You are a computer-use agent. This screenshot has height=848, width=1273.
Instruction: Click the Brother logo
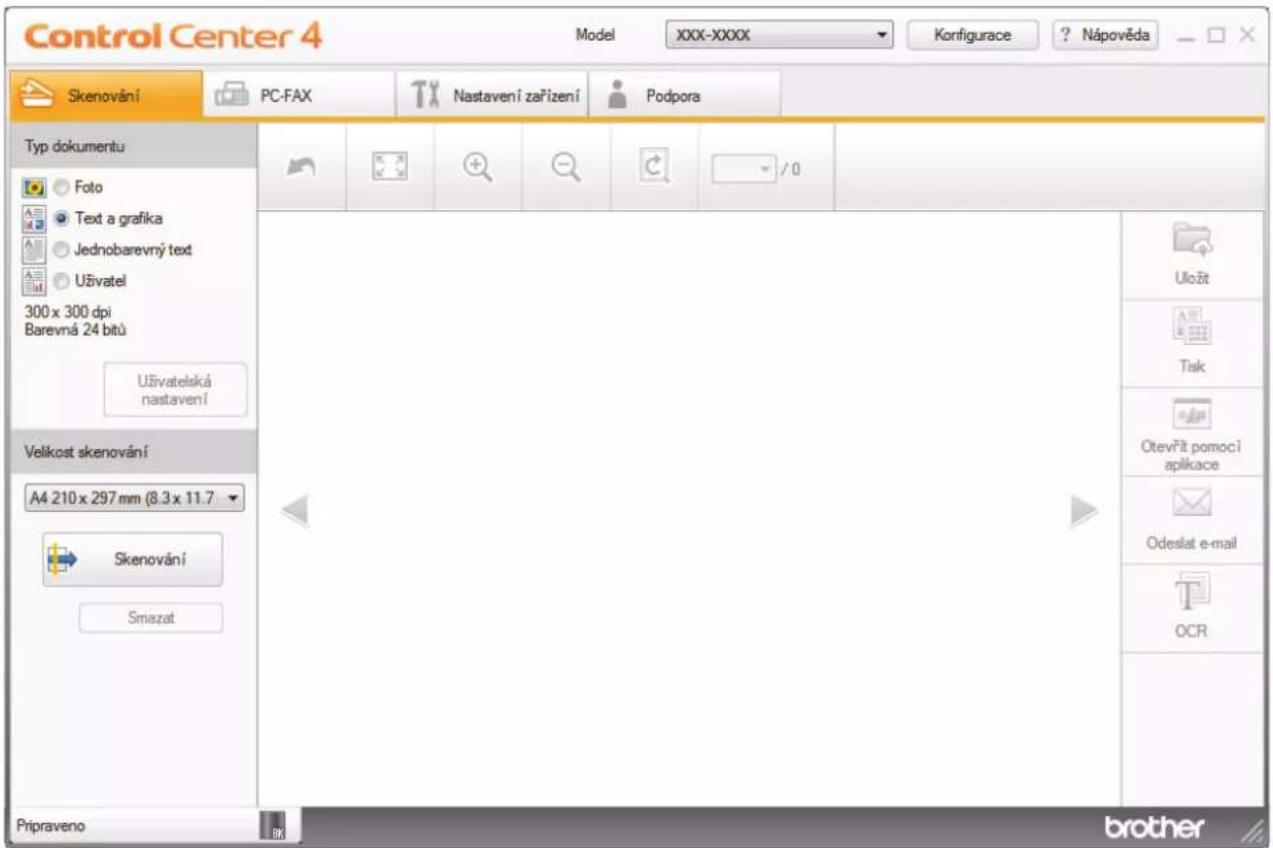(1154, 827)
